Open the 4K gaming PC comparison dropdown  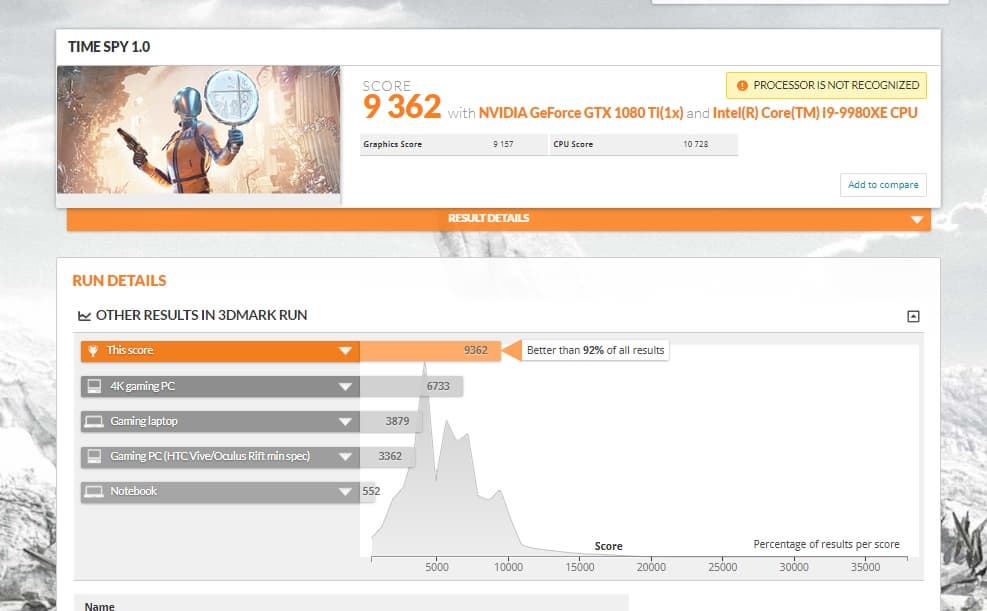(347, 386)
